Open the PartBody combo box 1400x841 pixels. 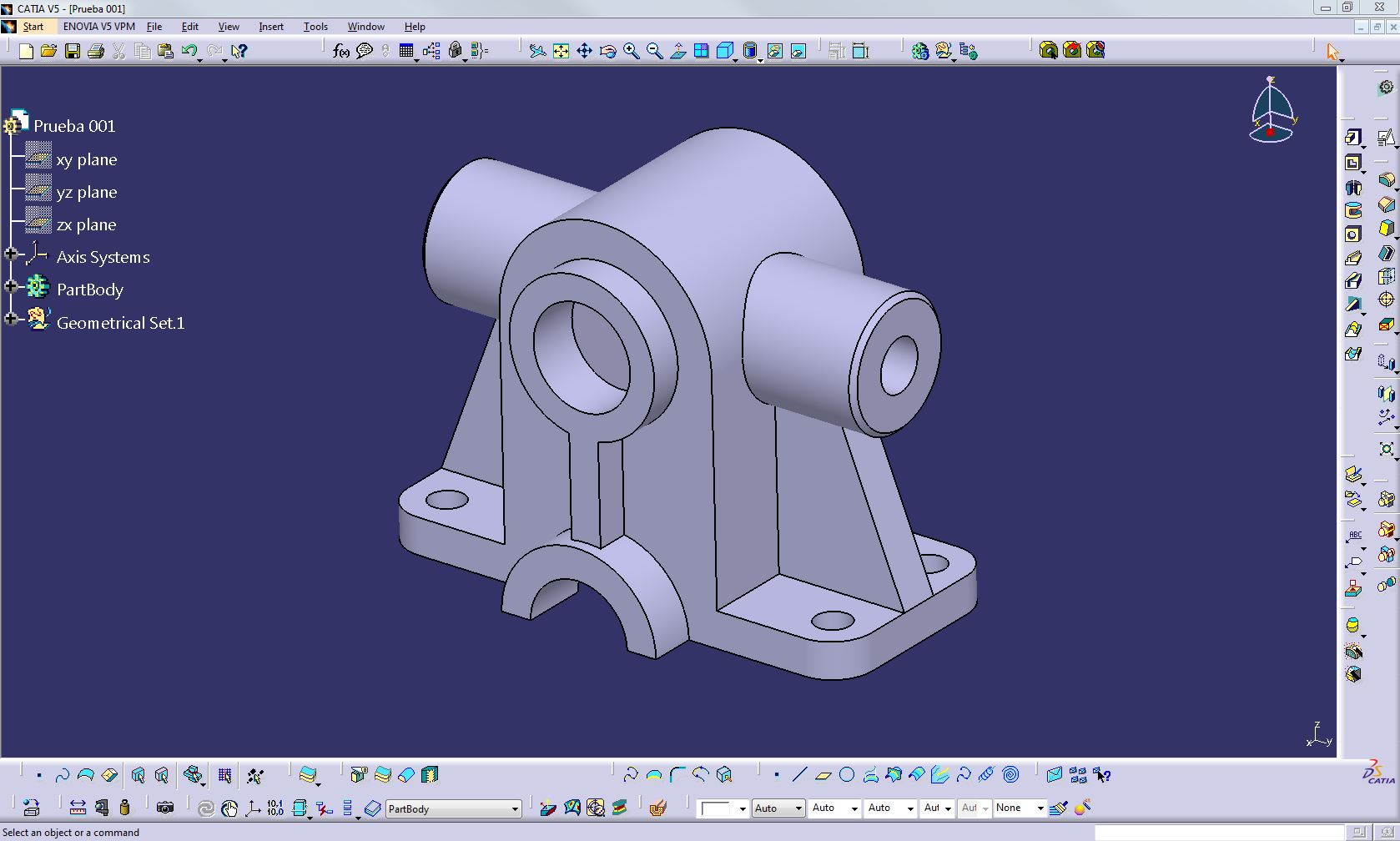point(454,808)
